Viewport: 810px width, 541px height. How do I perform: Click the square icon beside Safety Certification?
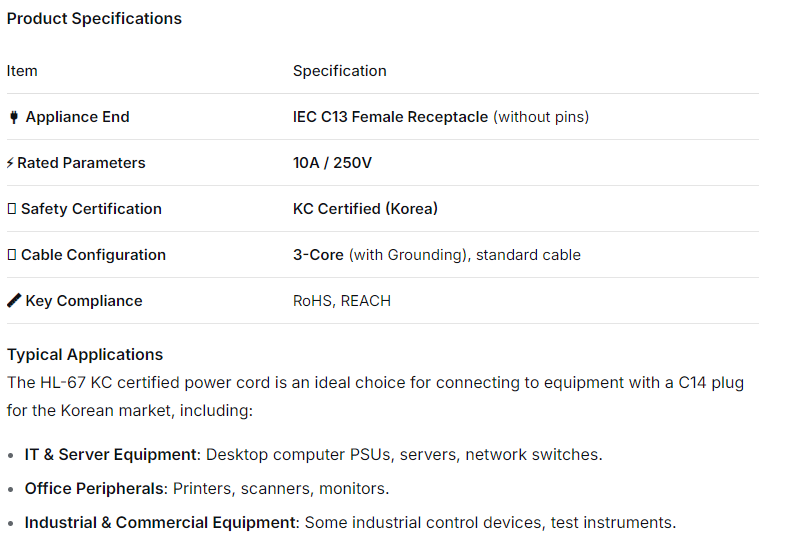pyautogui.click(x=12, y=209)
